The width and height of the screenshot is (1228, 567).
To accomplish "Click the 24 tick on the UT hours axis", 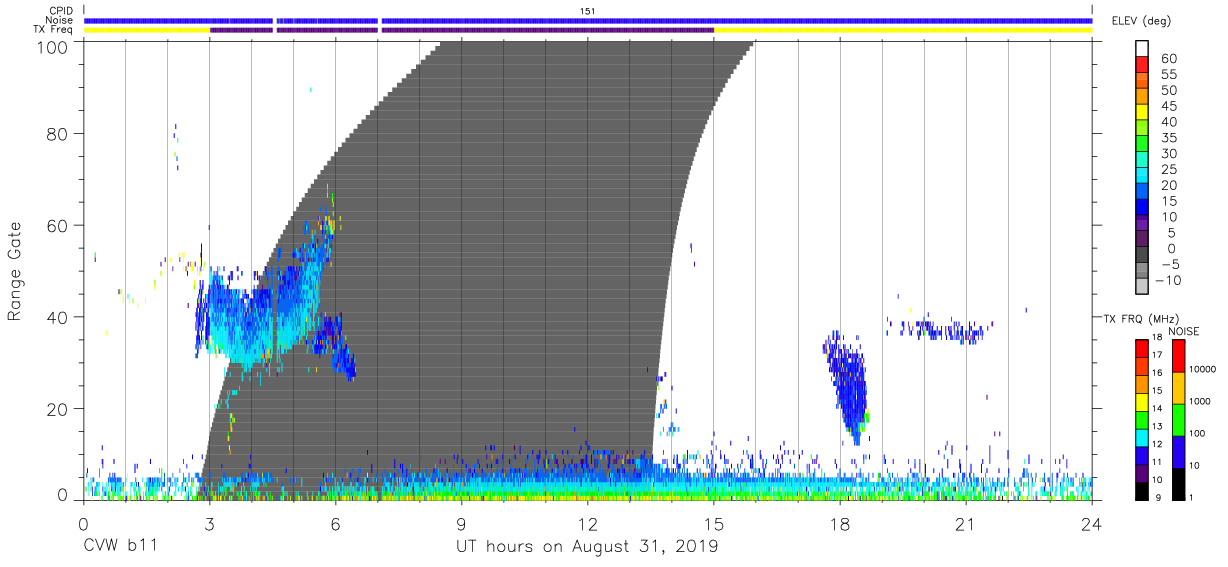I will click(1092, 524).
